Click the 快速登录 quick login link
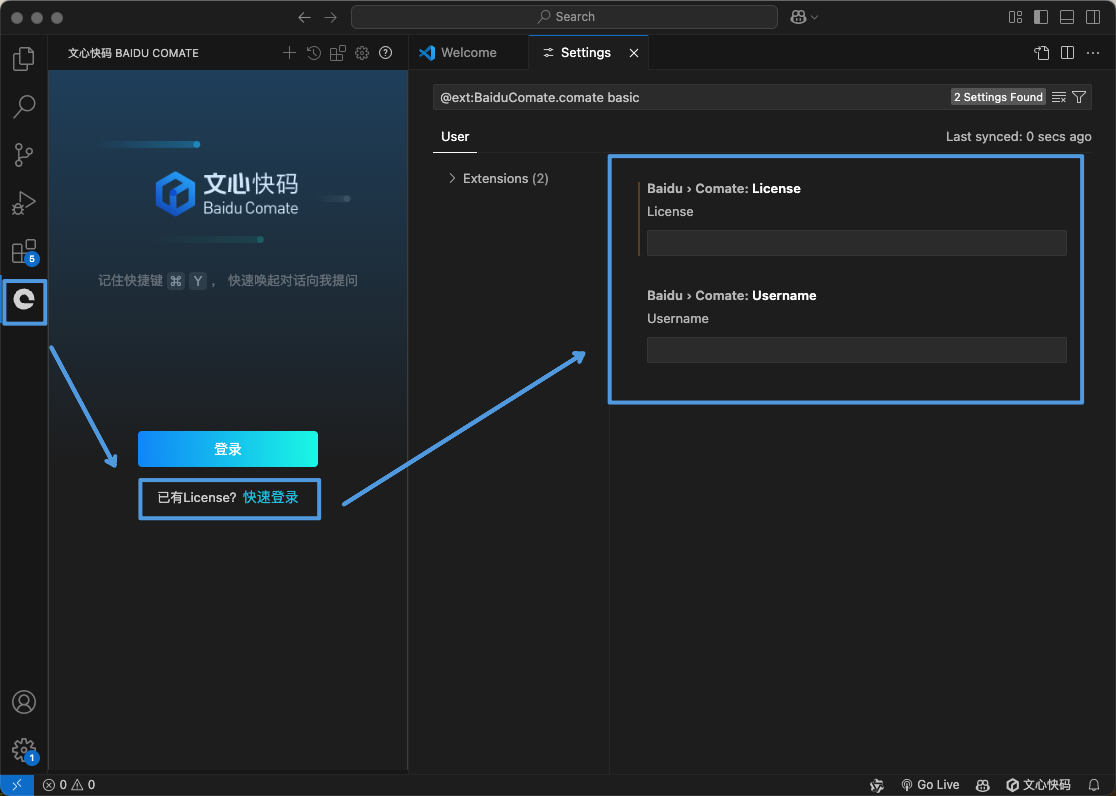This screenshot has height=796, width=1116. 270,498
